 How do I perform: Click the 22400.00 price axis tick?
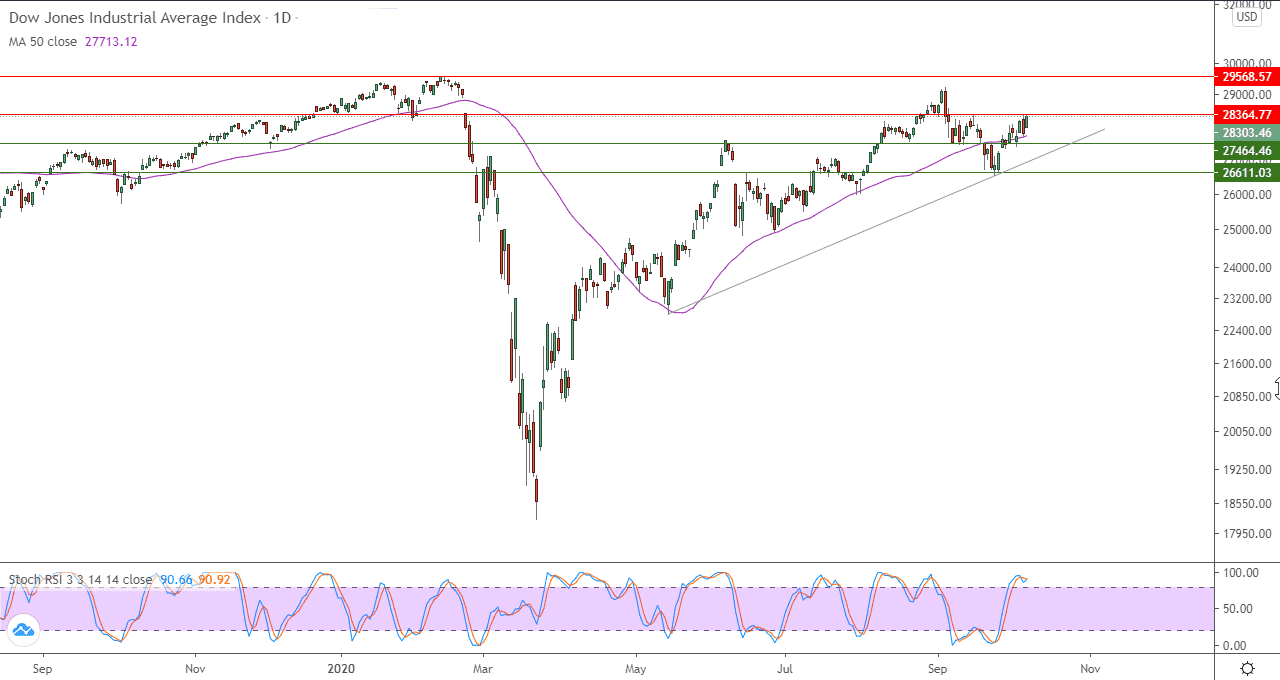point(1246,331)
